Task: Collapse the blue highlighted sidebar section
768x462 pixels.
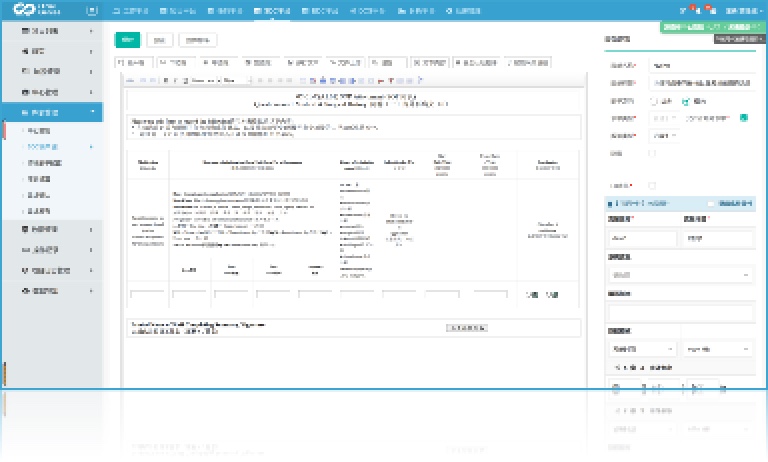Action: point(52,112)
